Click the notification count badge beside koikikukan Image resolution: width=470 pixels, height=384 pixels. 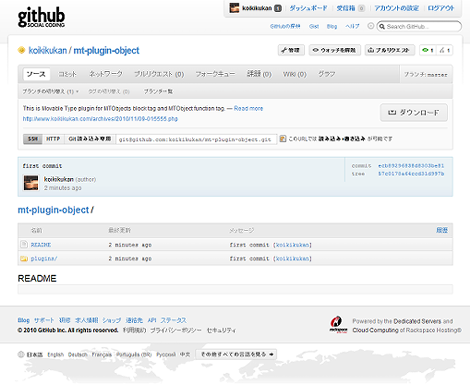click(278, 8)
